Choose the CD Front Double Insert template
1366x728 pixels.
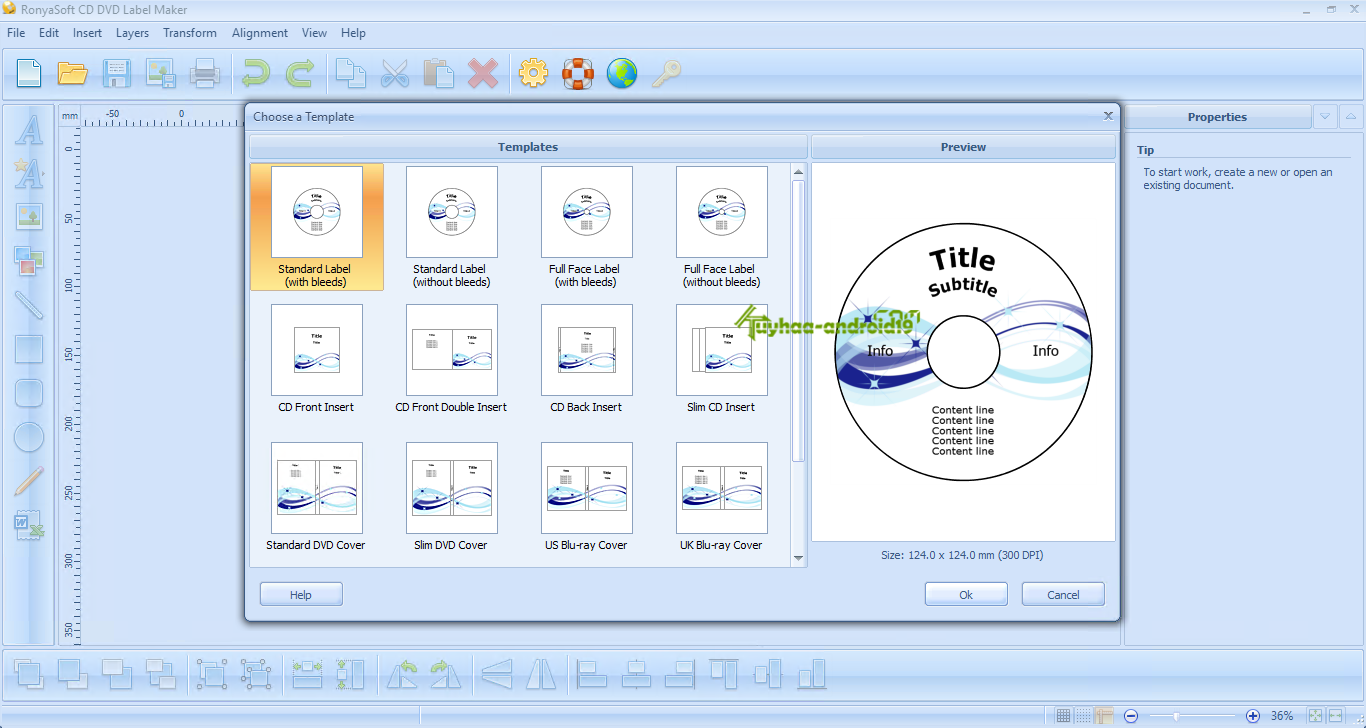click(x=452, y=359)
